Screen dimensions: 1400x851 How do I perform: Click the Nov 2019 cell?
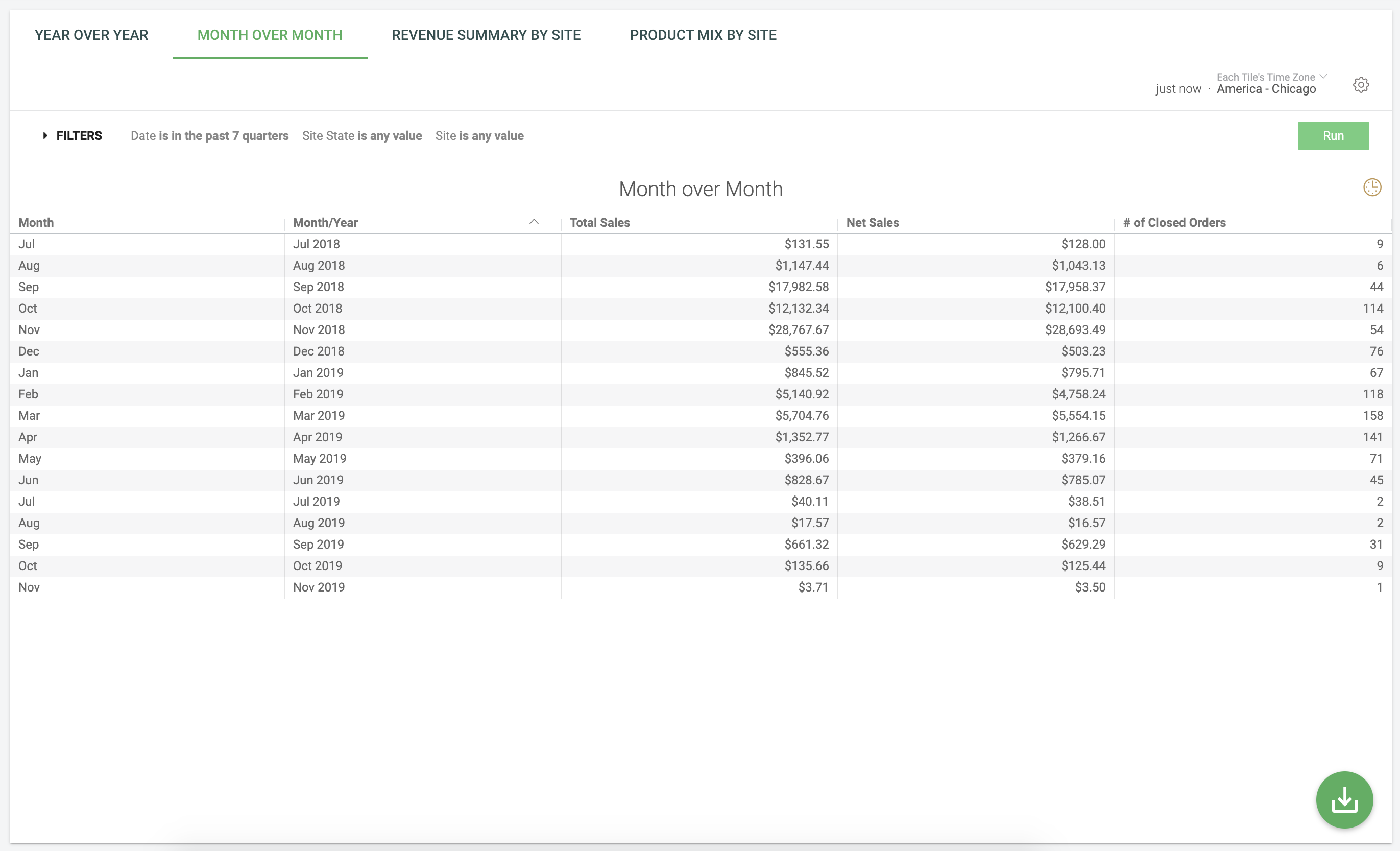tap(319, 587)
